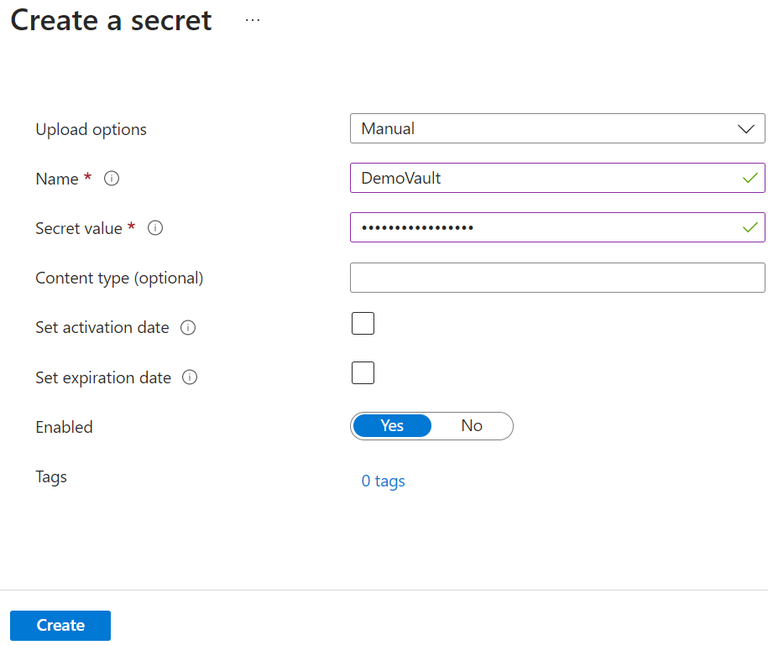Focus the Name field containing DemoVault

click(x=540, y=178)
